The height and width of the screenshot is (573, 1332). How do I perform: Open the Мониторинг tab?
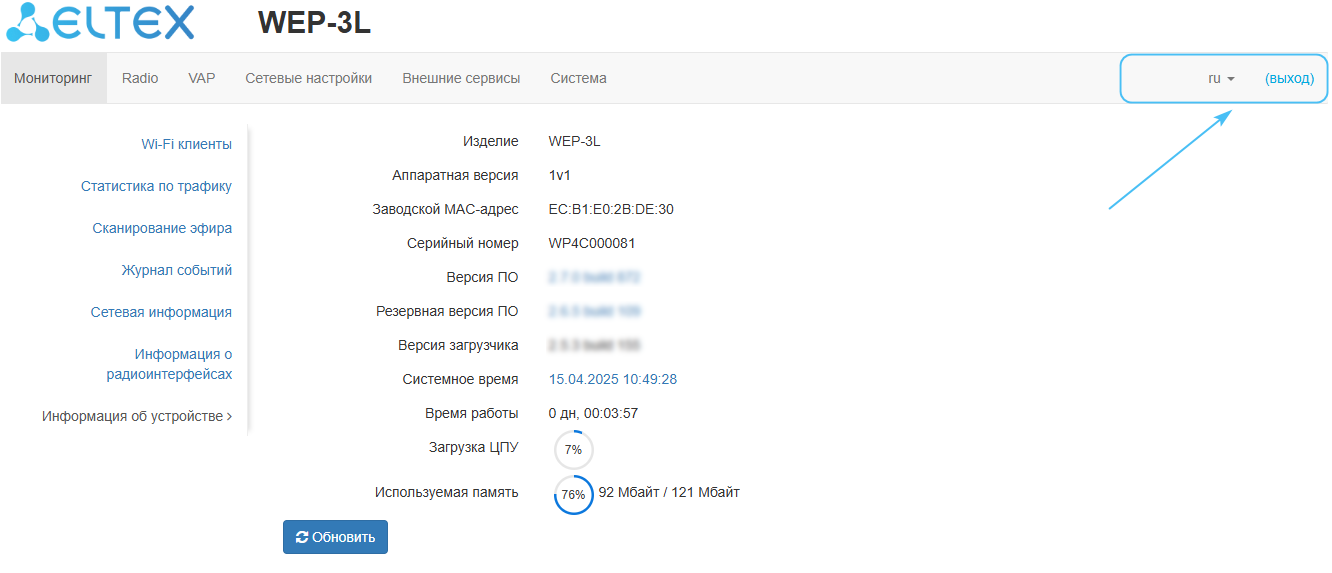[x=53, y=78]
